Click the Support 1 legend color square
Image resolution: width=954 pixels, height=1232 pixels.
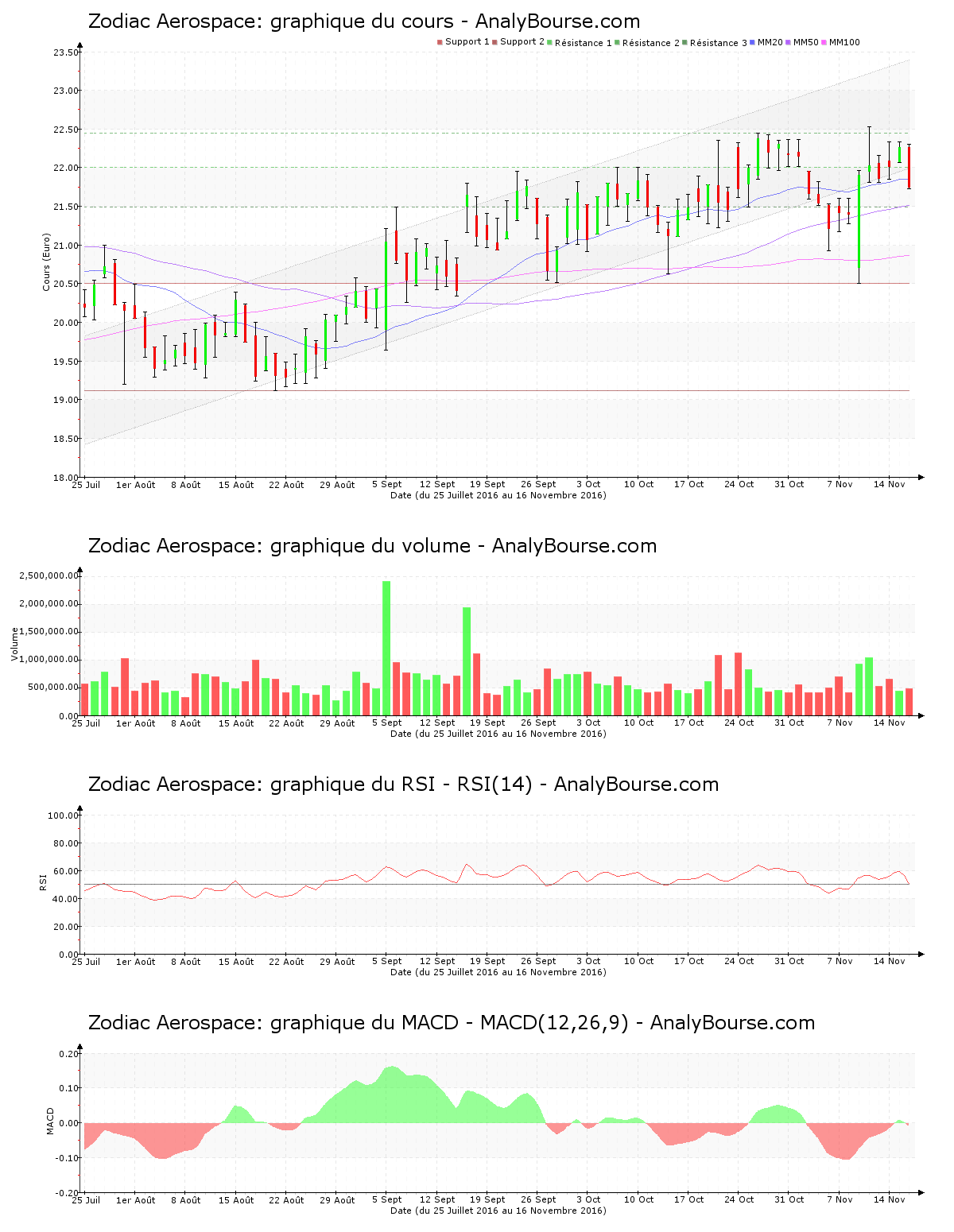click(440, 42)
